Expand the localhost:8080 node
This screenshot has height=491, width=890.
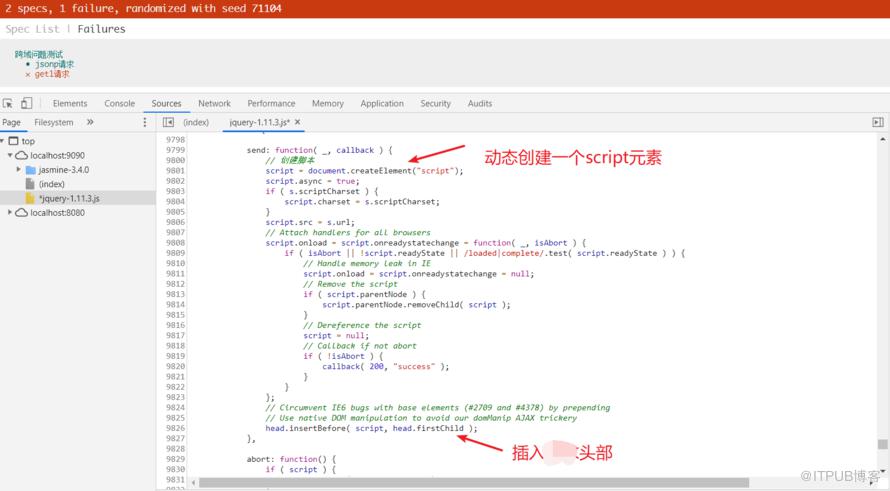coord(9,212)
